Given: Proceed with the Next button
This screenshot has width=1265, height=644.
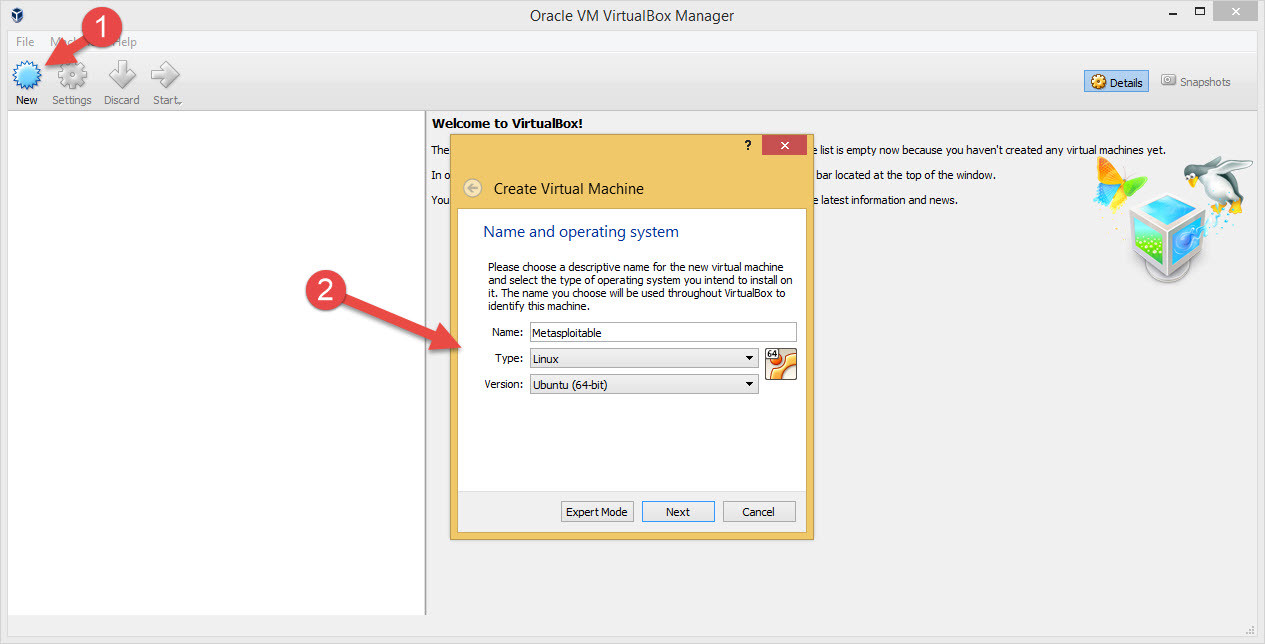Looking at the screenshot, I should 678,512.
